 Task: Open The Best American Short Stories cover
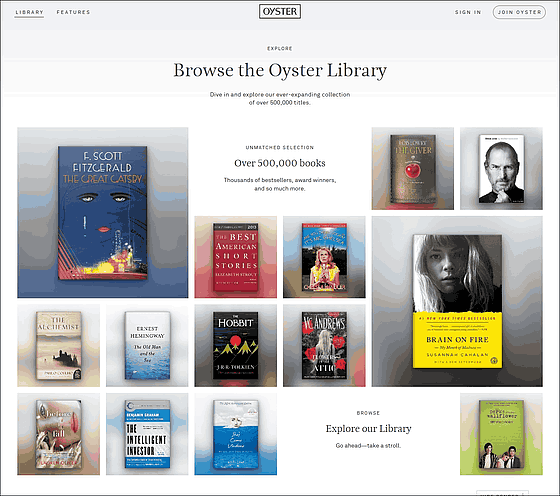click(x=235, y=257)
